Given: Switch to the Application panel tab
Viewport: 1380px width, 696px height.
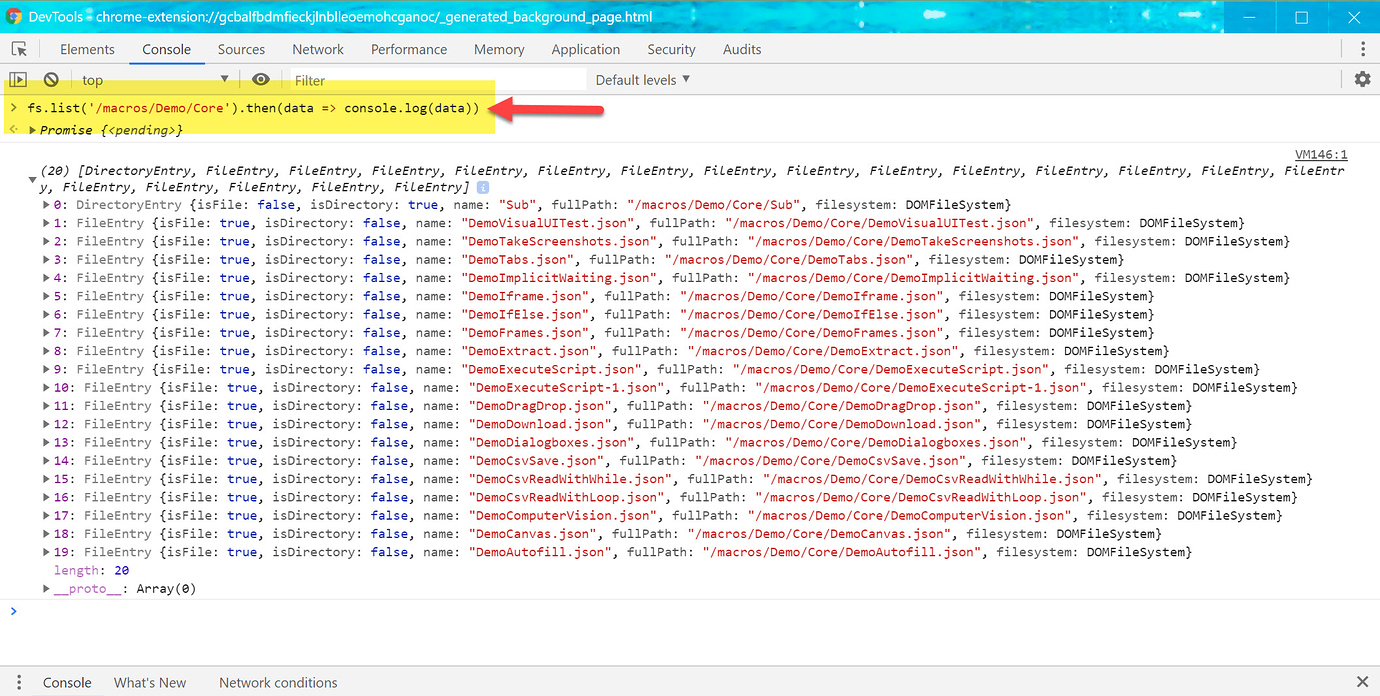Looking at the screenshot, I should click(x=586, y=48).
